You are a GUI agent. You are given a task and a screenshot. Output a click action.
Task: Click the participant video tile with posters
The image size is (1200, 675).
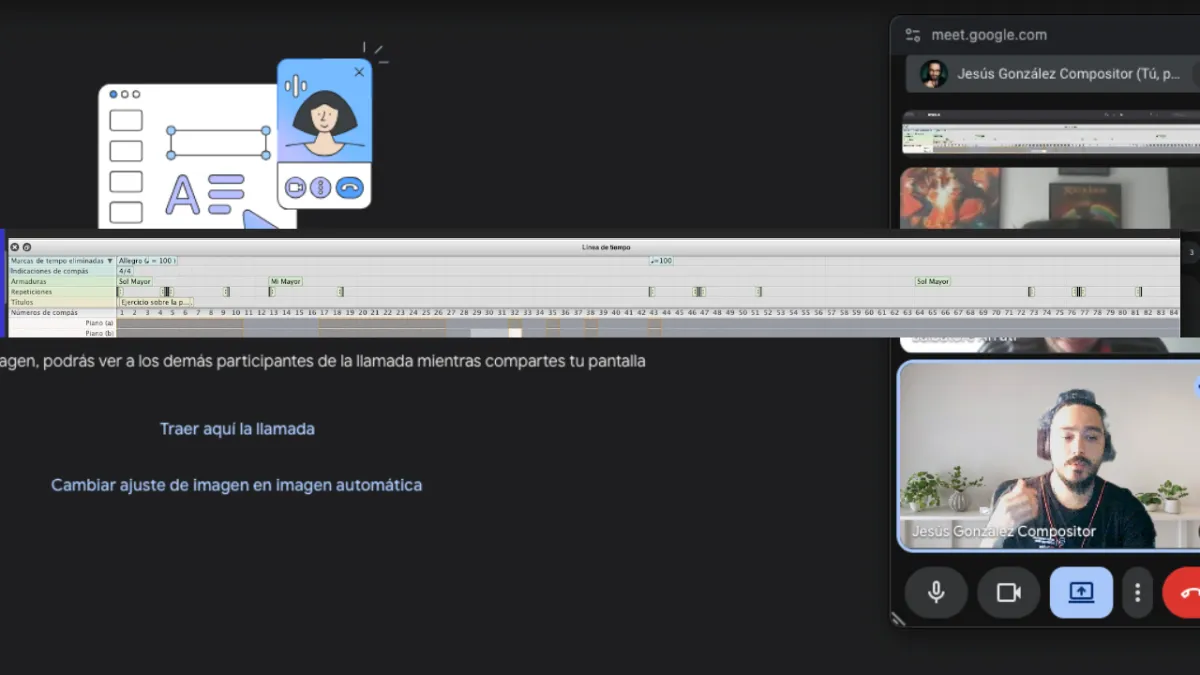coord(1049,198)
